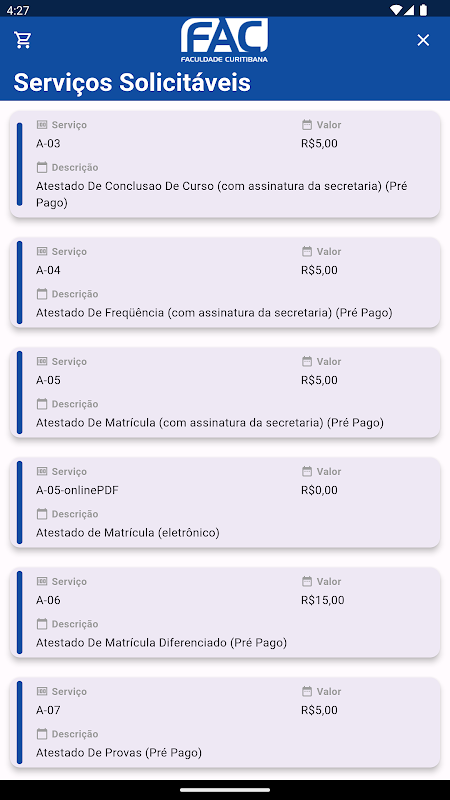Close the Serviços Solicitáveis screen with X
Viewport: 450px width, 800px height.
point(423,40)
